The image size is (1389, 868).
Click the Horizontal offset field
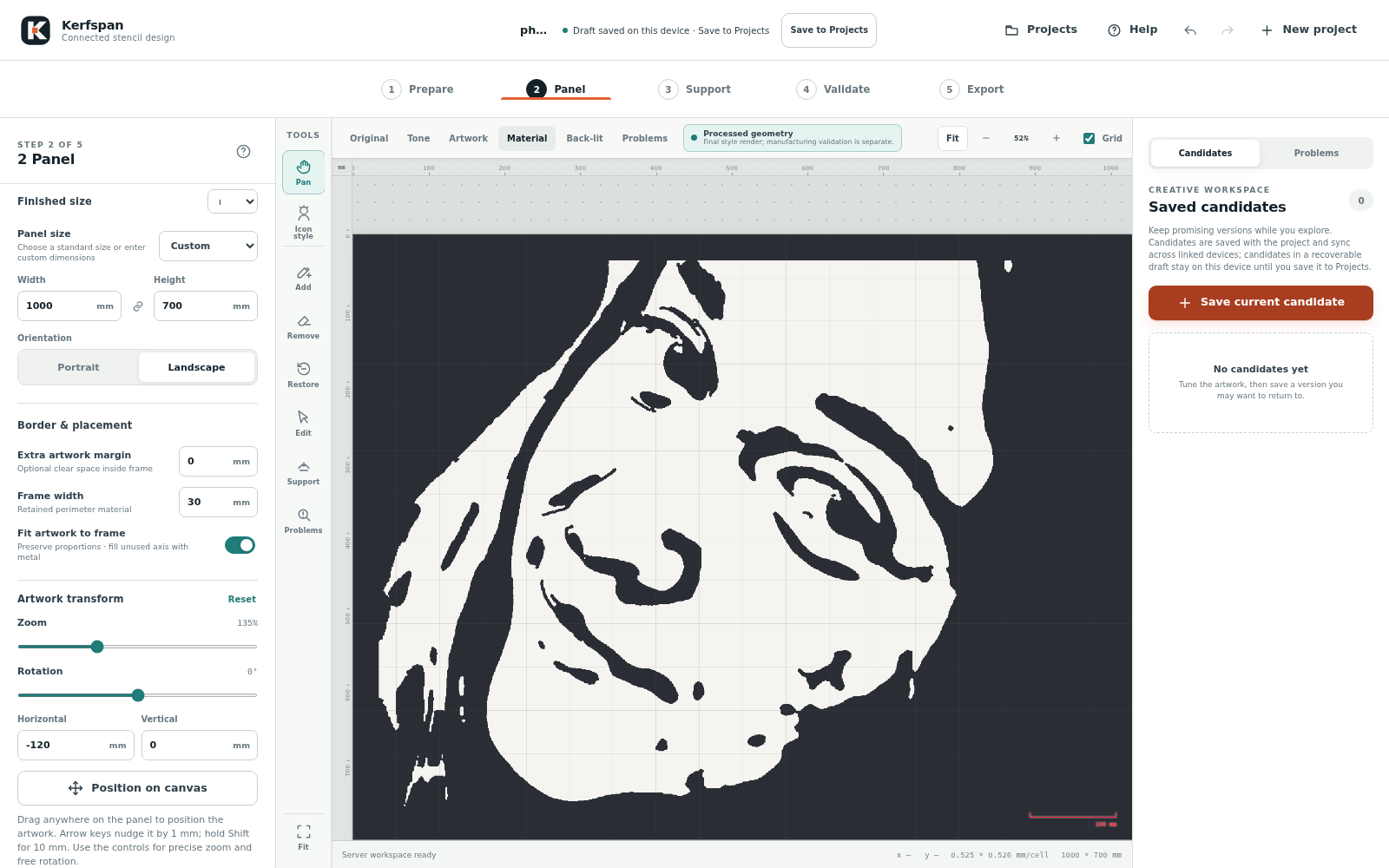76,745
